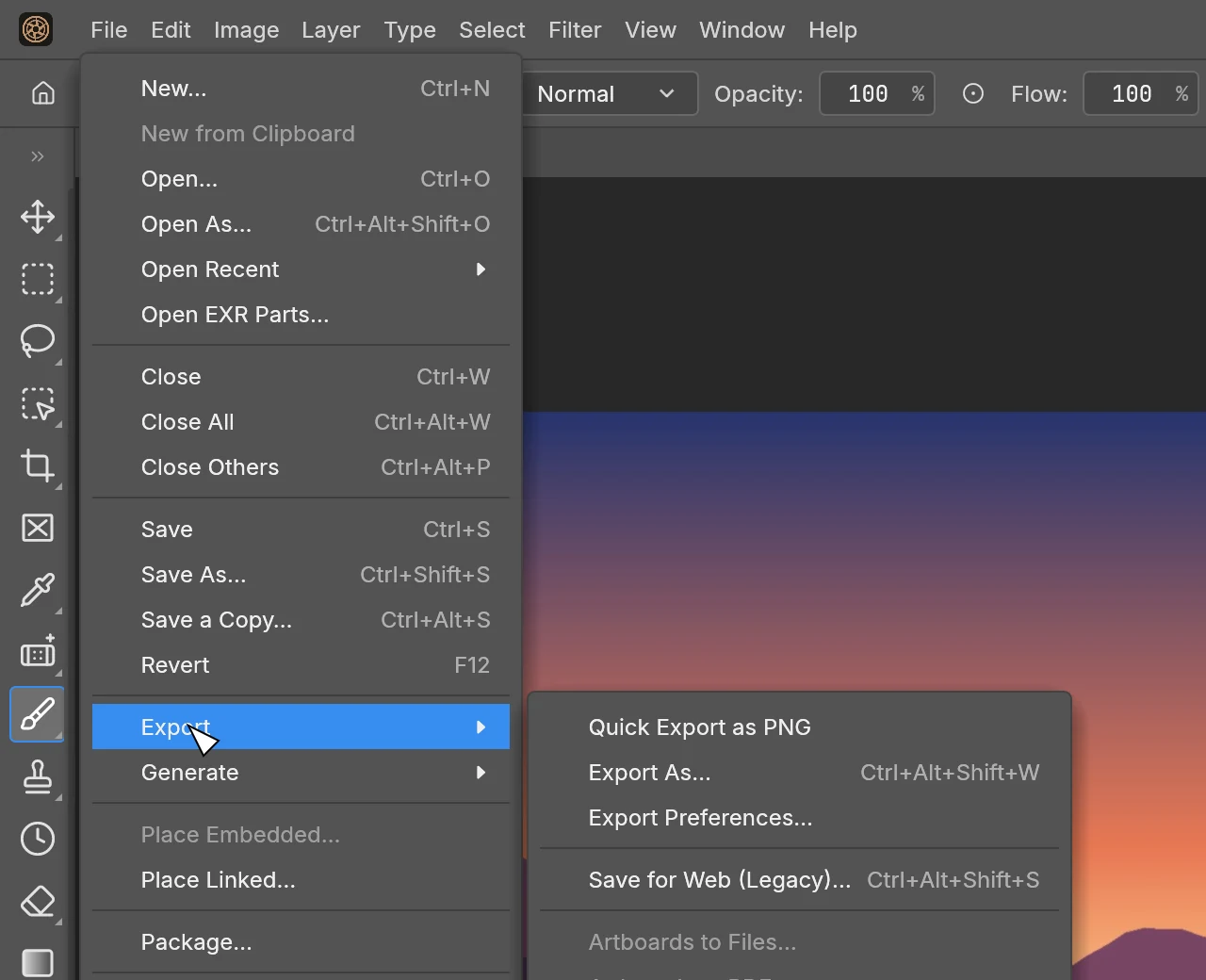Image resolution: width=1206 pixels, height=980 pixels.
Task: Choose Save As... from File menu
Action: coord(301,575)
